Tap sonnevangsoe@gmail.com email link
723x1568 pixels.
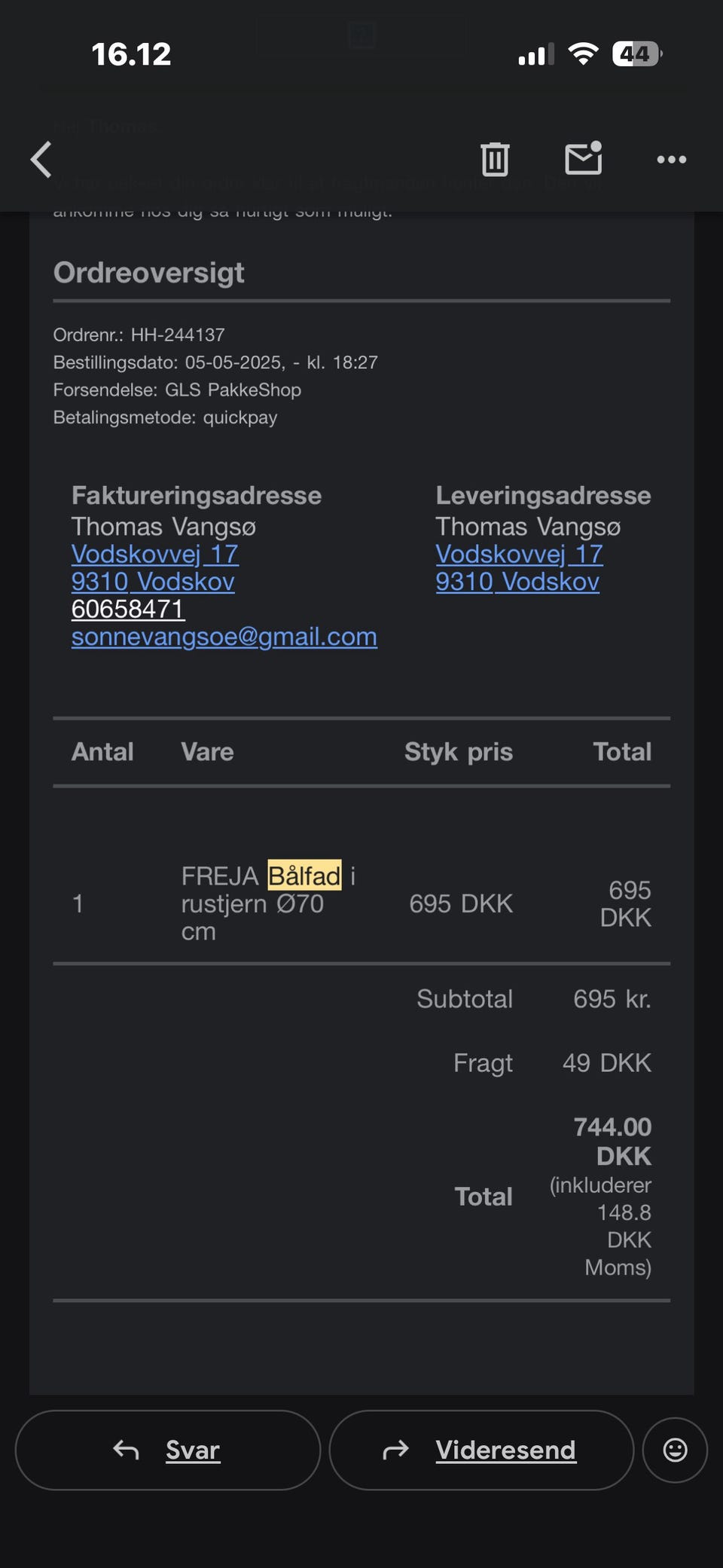pyautogui.click(x=224, y=637)
